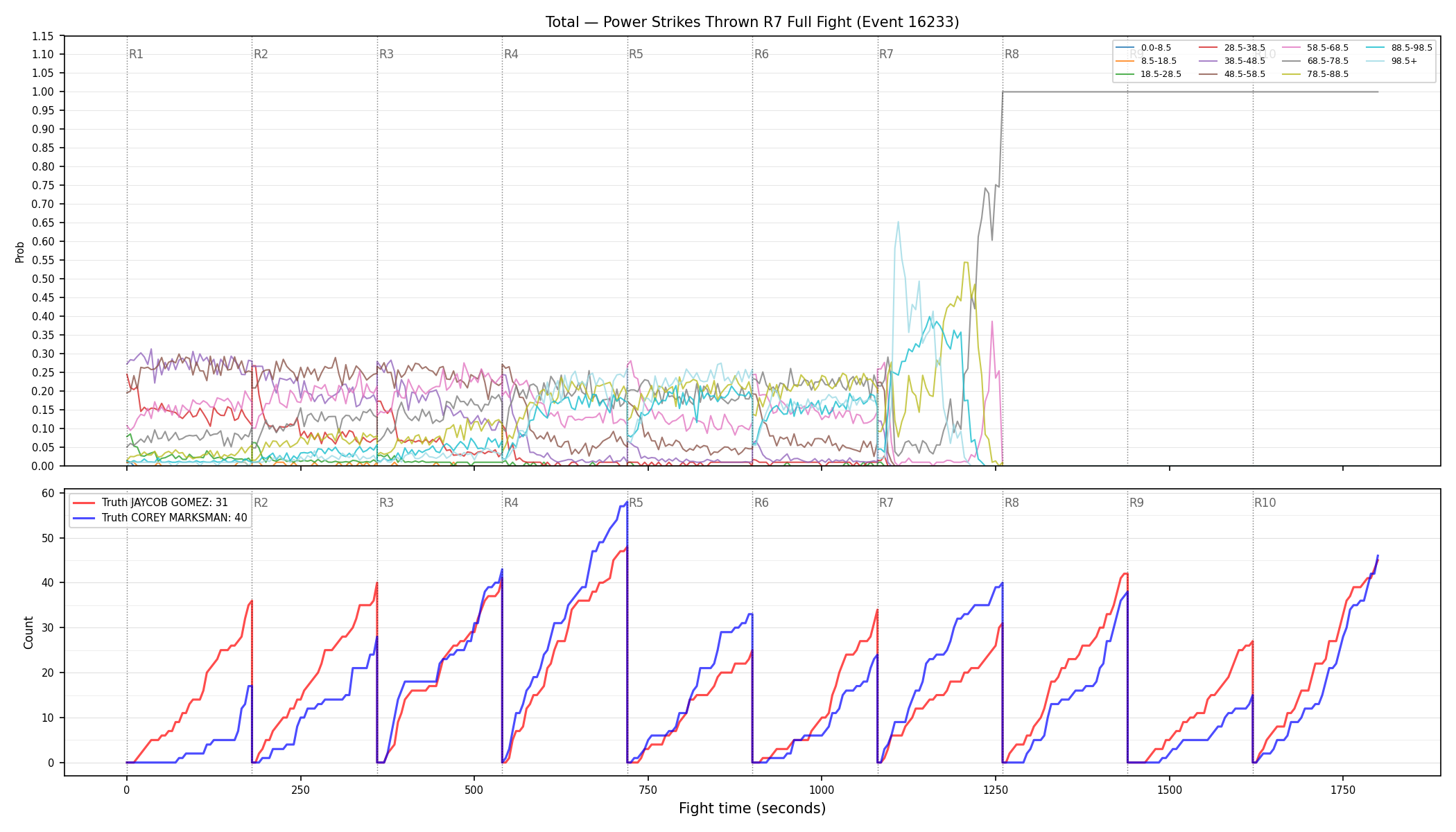Click the '1500' tick on the time axis
Screen dimensions: 1456x832
click(x=1170, y=790)
